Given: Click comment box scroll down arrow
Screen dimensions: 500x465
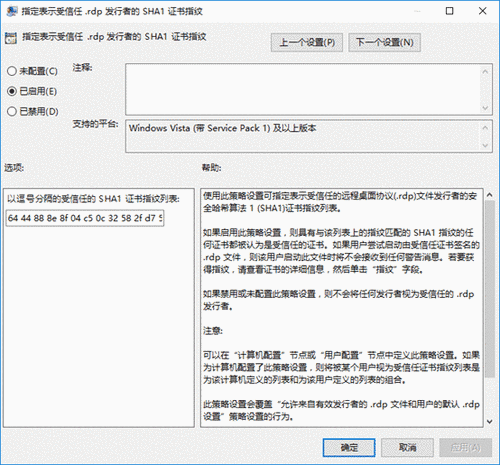Looking at the screenshot, I should coord(485,108).
